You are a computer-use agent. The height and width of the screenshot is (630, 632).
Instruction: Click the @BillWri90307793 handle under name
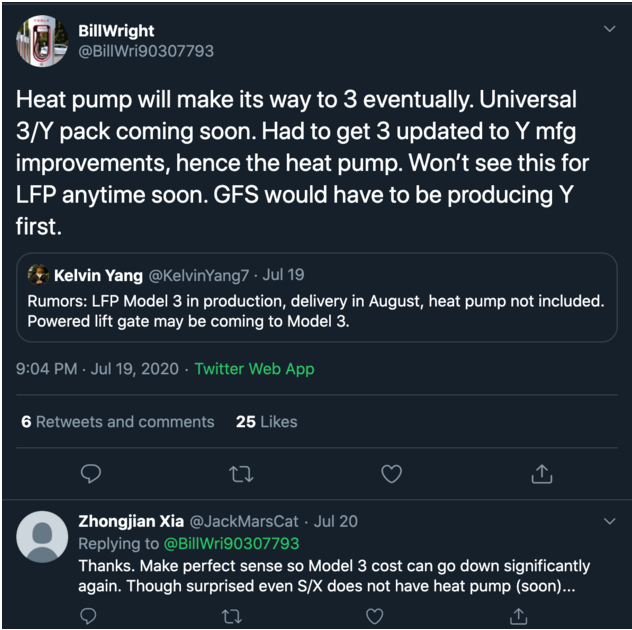pyautogui.click(x=145, y=50)
